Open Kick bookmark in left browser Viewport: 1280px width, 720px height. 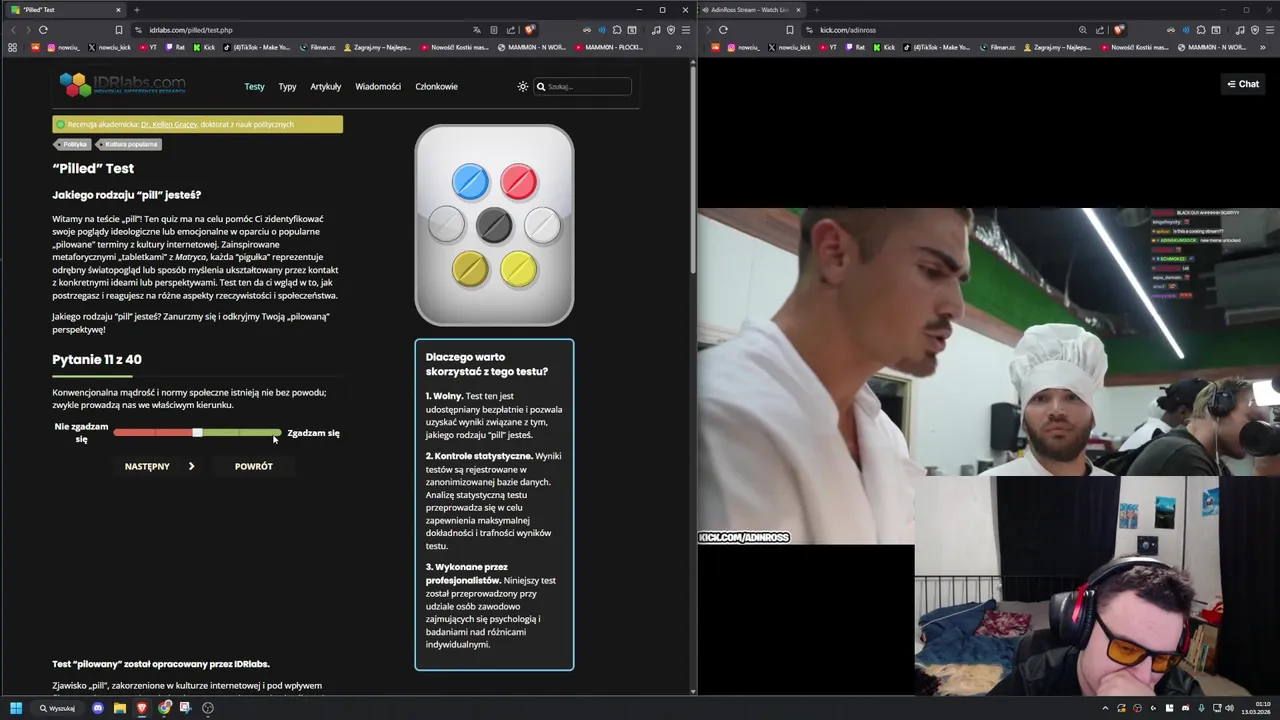pyautogui.click(x=204, y=47)
